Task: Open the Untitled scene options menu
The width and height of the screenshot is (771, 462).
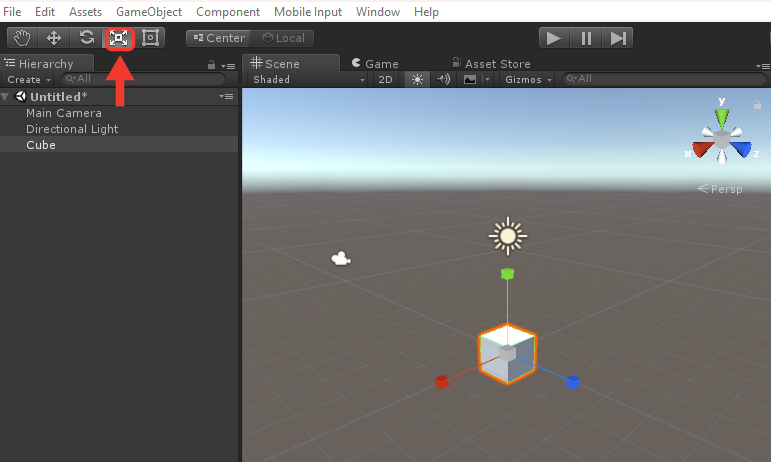Action: pos(226,96)
